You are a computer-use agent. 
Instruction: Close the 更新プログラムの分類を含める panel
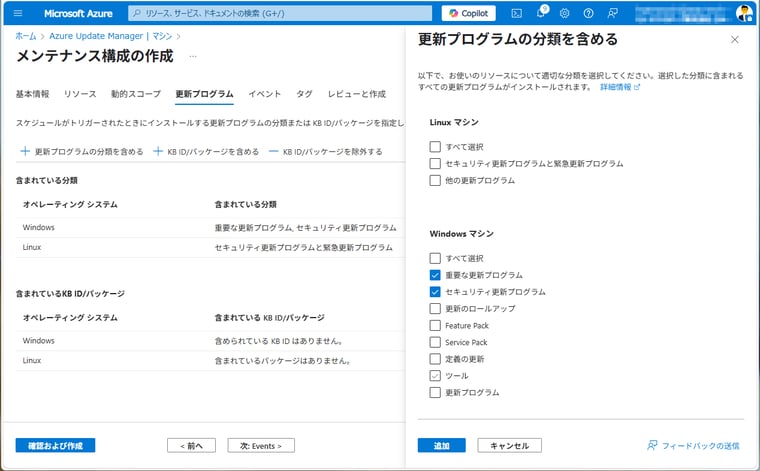click(735, 40)
